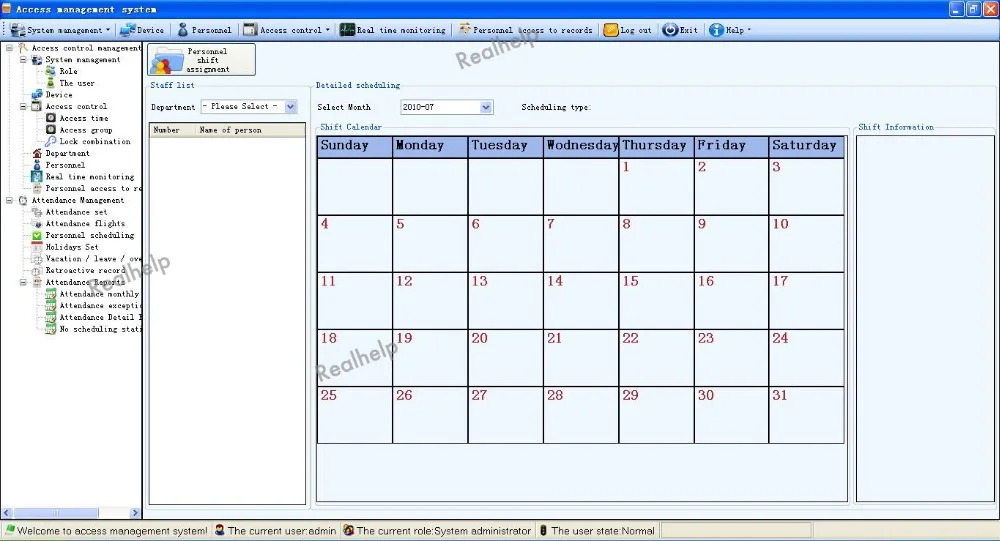Click the Wednesday calendar header
Image resolution: width=1000 pixels, height=541 pixels.
tap(581, 146)
